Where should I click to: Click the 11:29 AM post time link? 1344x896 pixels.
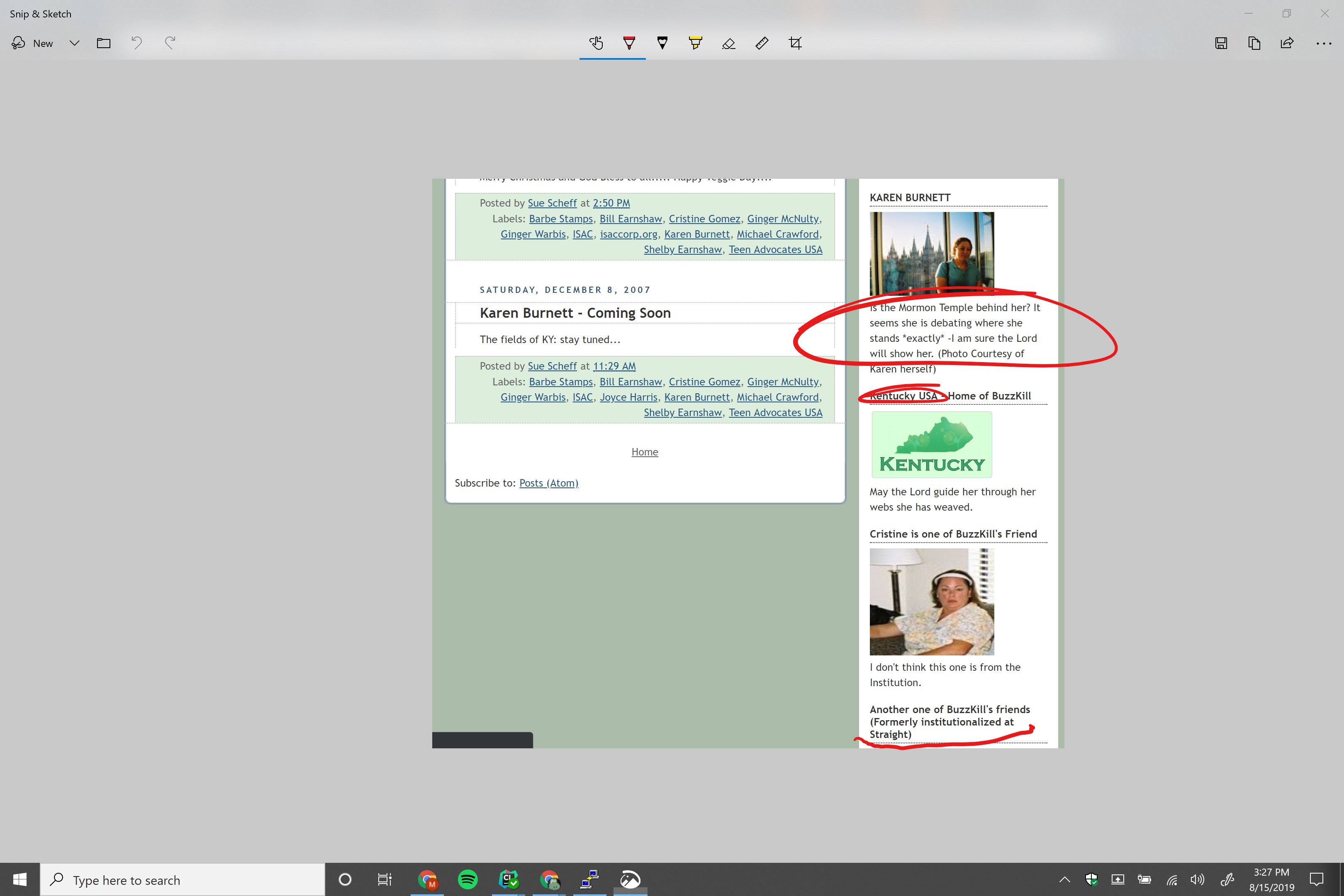[x=614, y=366]
